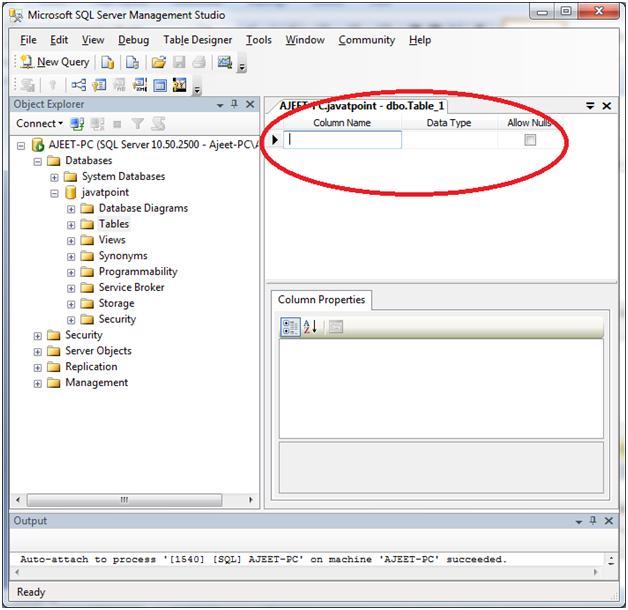Select the Replication tree item

pyautogui.click(x=91, y=366)
